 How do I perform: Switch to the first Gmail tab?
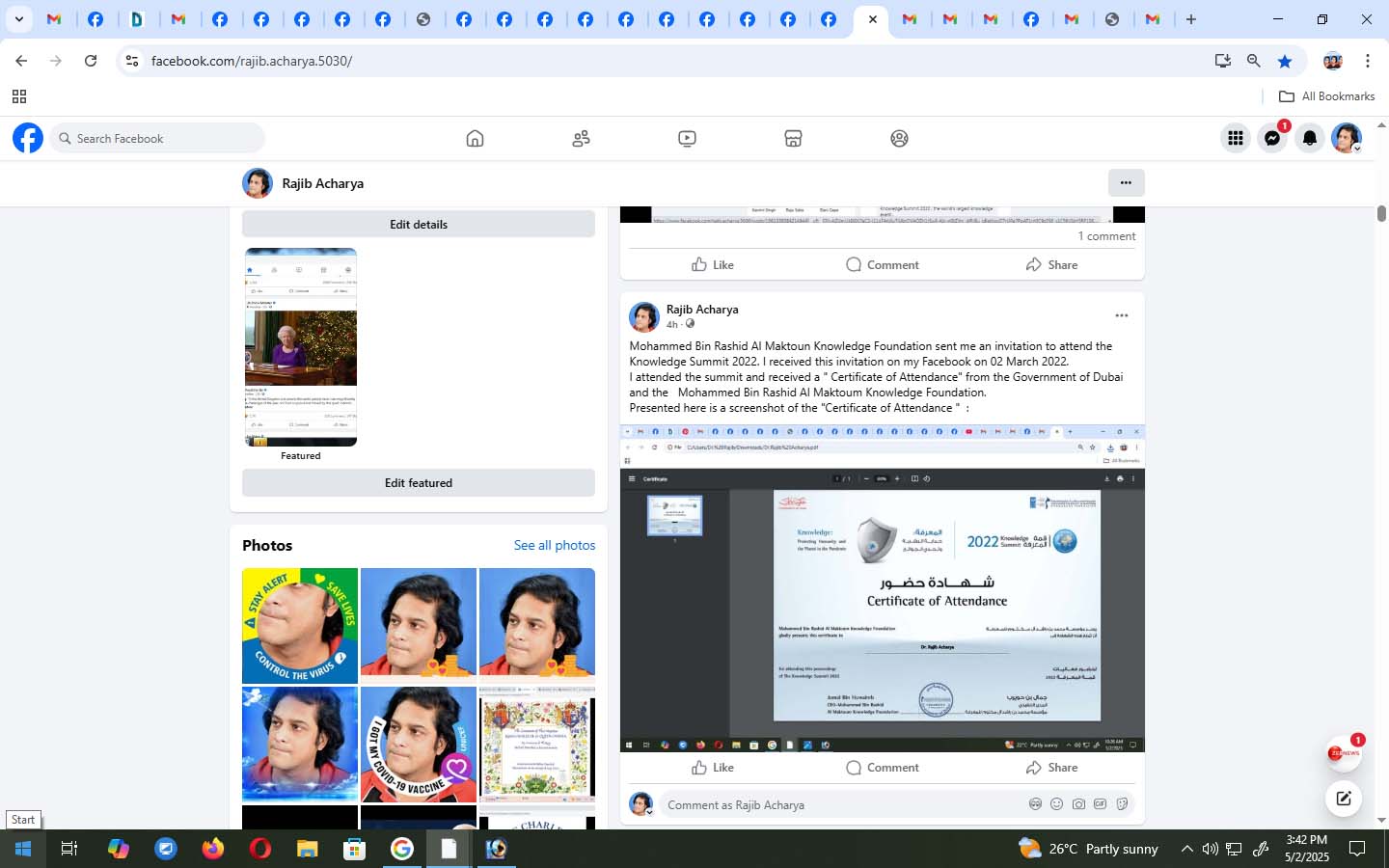click(x=55, y=19)
